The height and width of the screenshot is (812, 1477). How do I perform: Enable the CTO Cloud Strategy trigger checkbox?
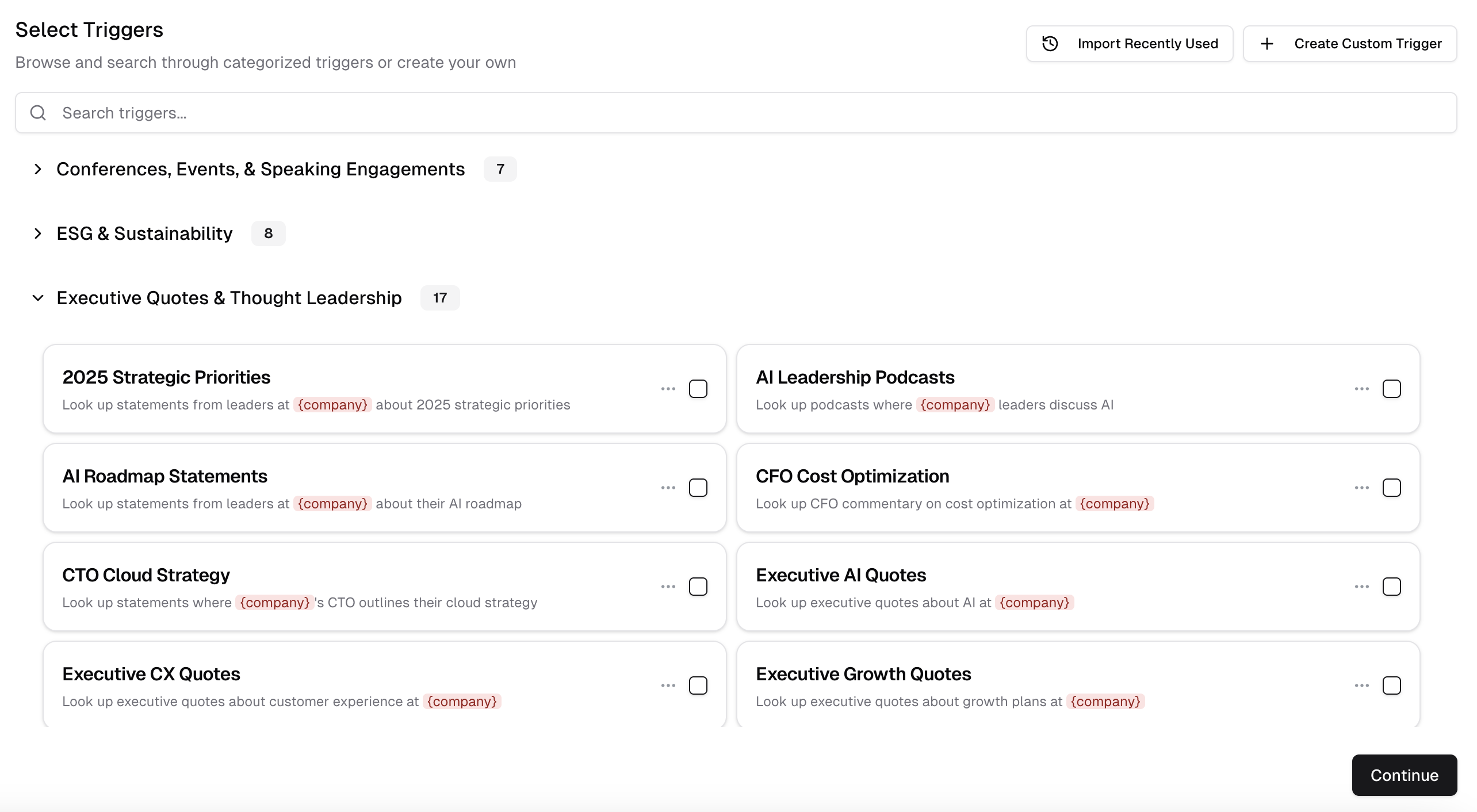(x=698, y=587)
